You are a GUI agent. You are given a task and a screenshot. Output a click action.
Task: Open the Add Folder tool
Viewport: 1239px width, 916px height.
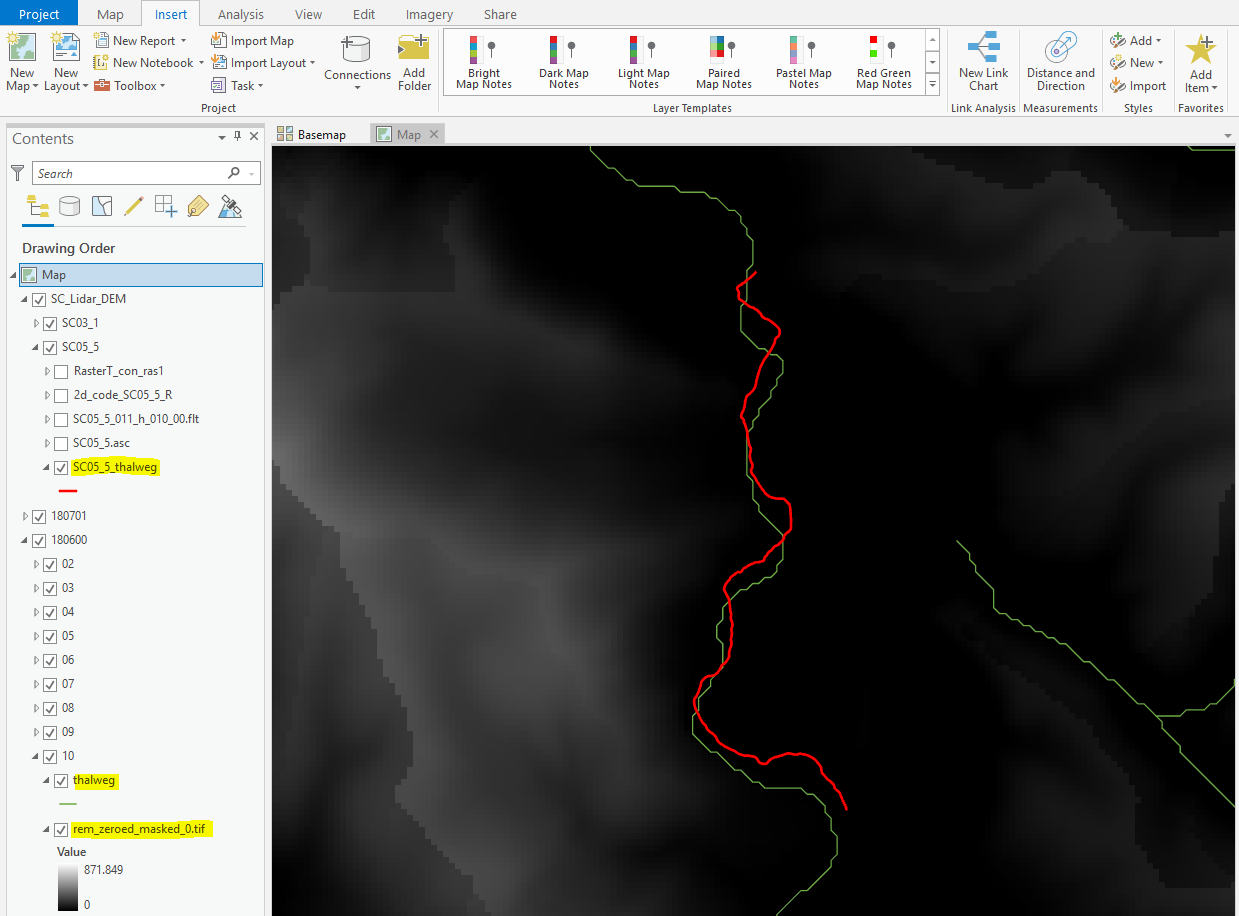(x=414, y=60)
